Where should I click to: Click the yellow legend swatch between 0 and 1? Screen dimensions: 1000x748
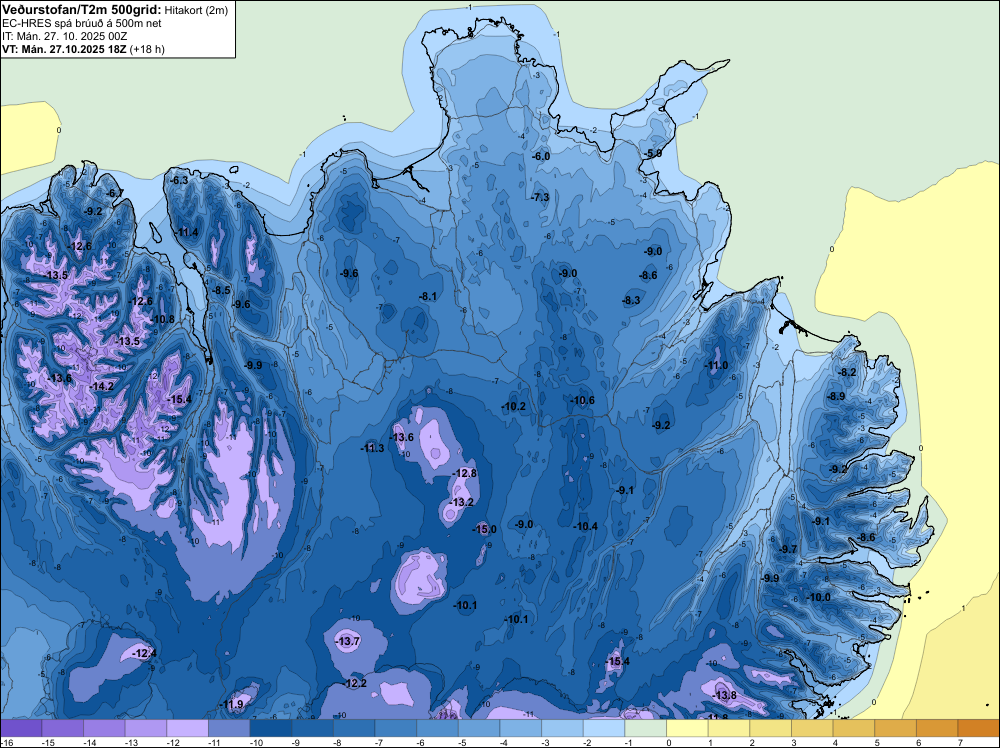[x=687, y=728]
